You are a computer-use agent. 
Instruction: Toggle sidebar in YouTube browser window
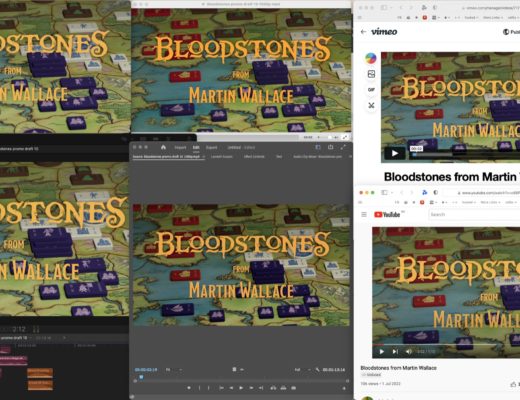(x=384, y=192)
